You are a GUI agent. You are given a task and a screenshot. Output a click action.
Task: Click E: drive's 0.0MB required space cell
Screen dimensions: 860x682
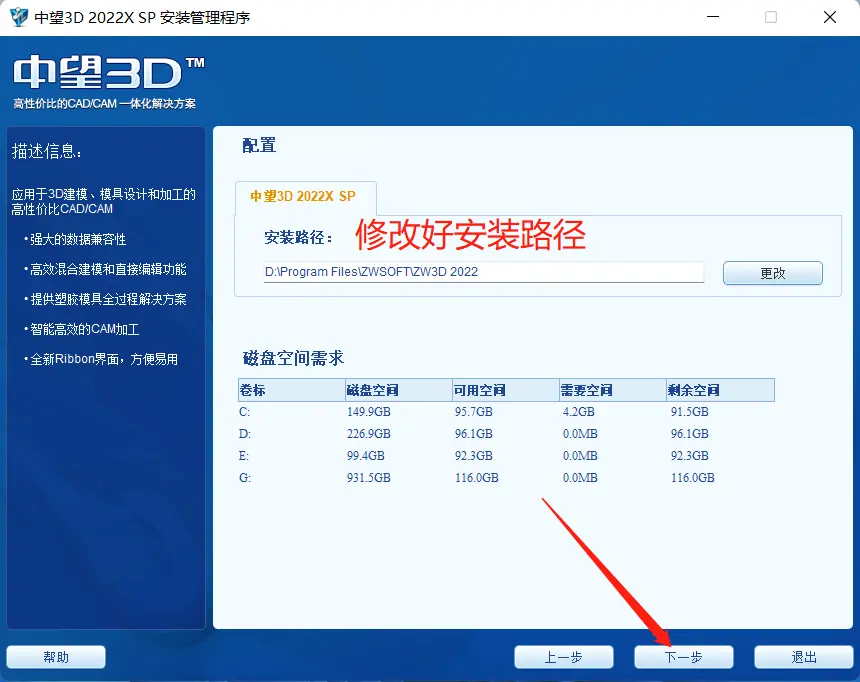point(580,455)
